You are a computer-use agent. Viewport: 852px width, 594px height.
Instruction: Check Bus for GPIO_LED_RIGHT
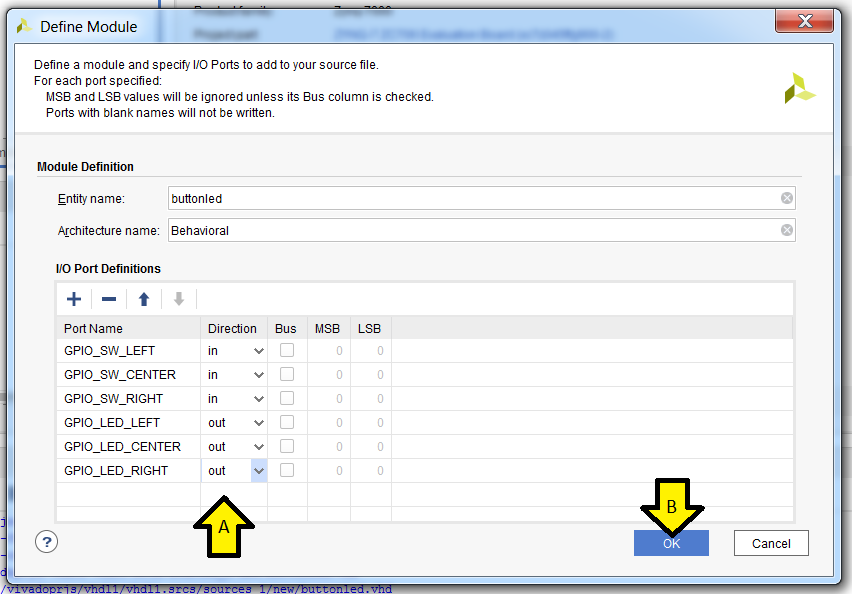pyautogui.click(x=287, y=470)
